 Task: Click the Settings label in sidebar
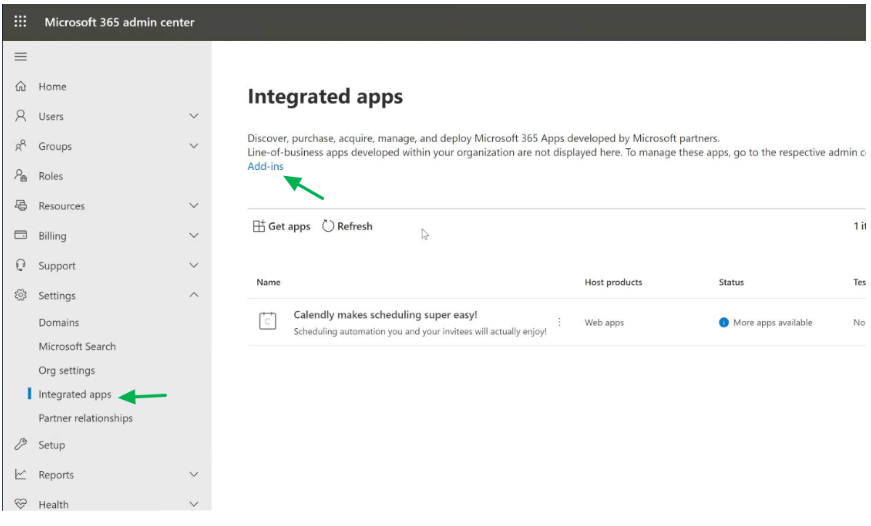(x=57, y=296)
